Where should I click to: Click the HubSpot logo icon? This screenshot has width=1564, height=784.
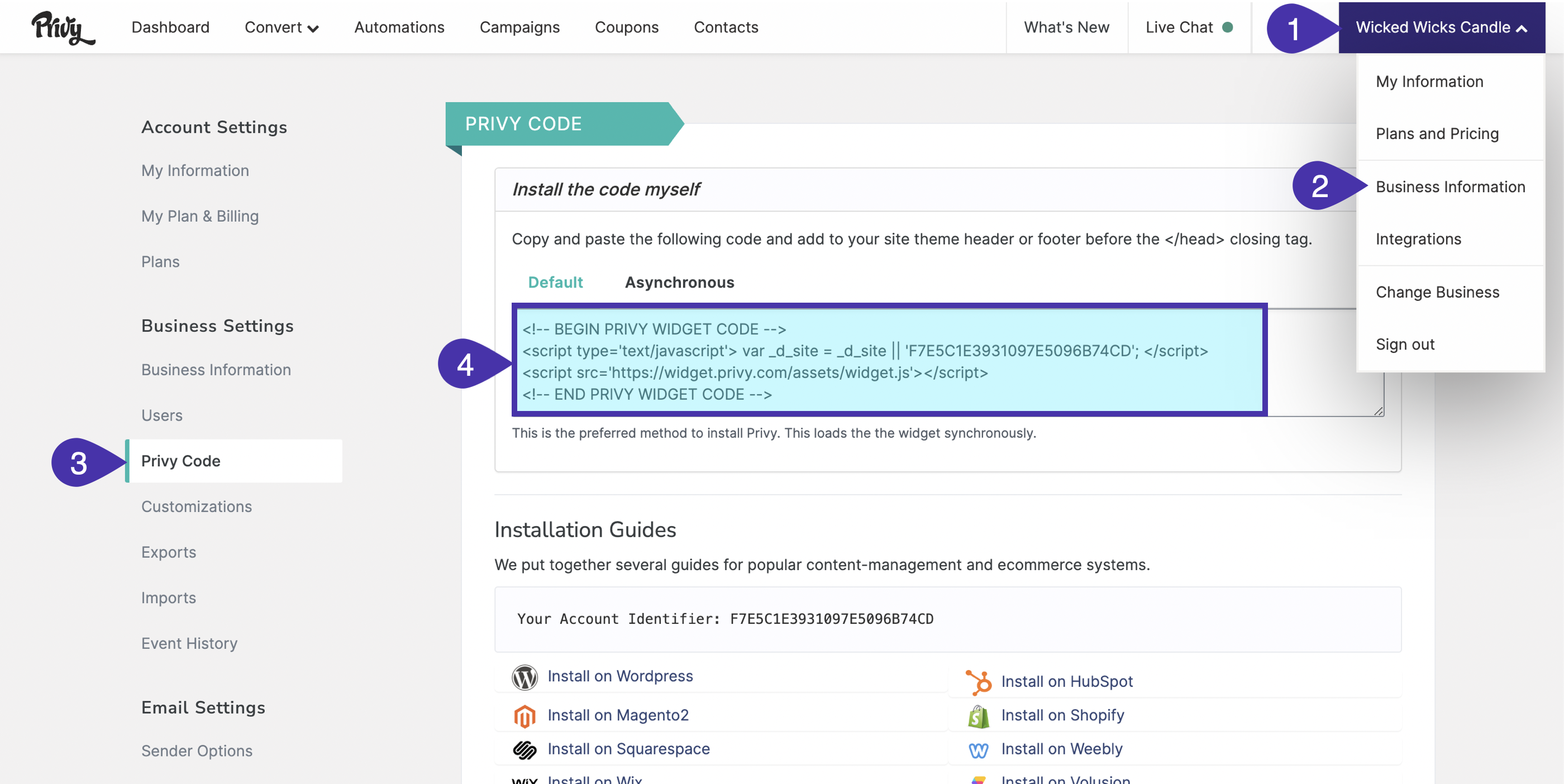[978, 682]
